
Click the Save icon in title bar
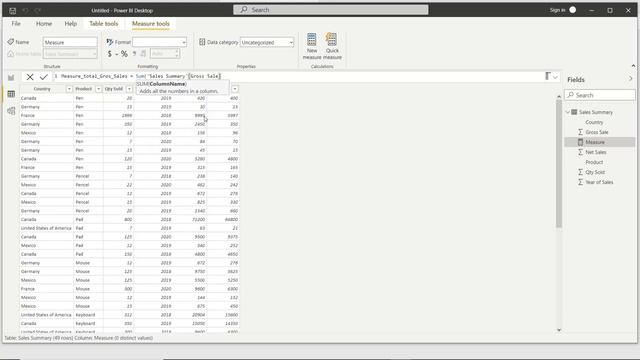point(13,10)
